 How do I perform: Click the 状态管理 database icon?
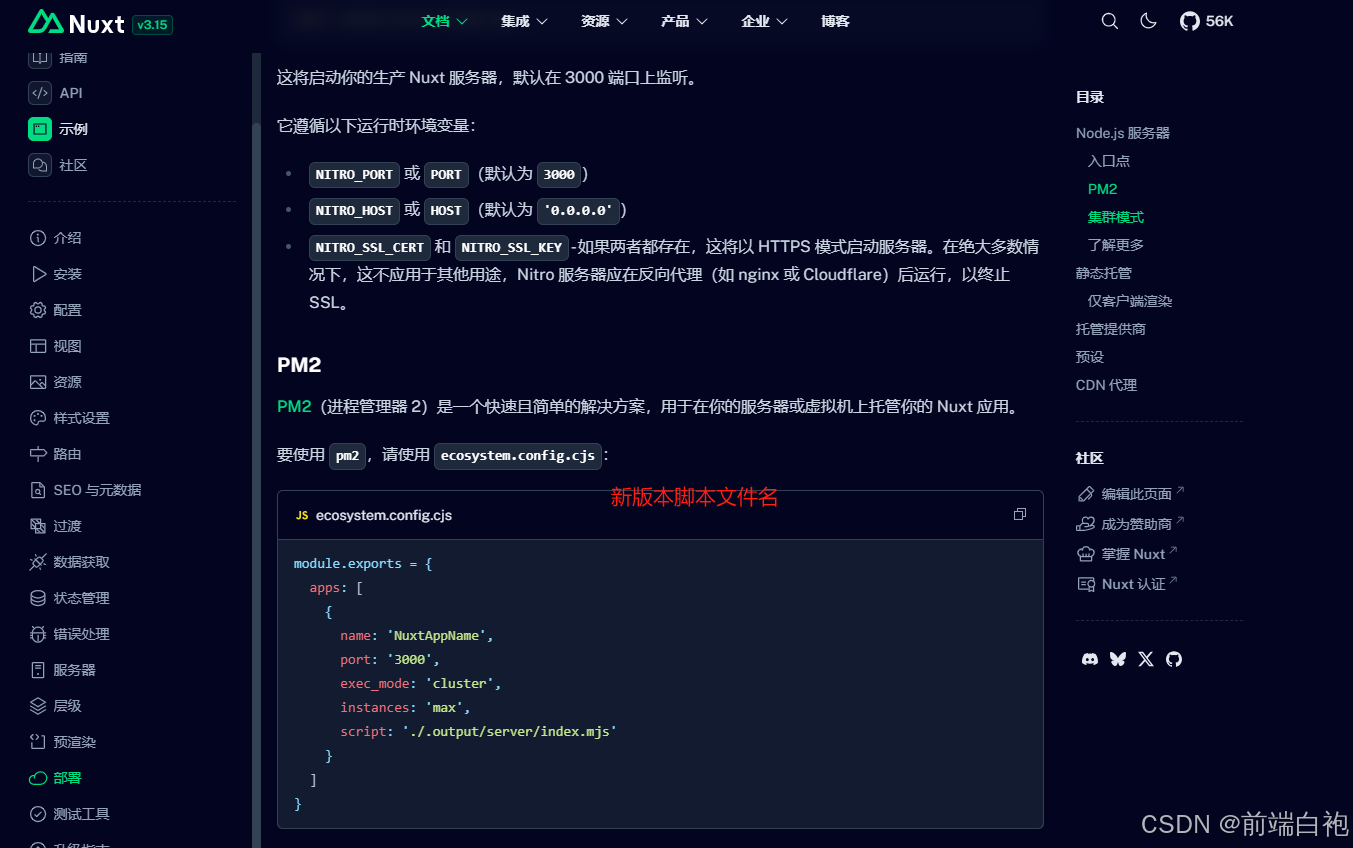(x=38, y=598)
